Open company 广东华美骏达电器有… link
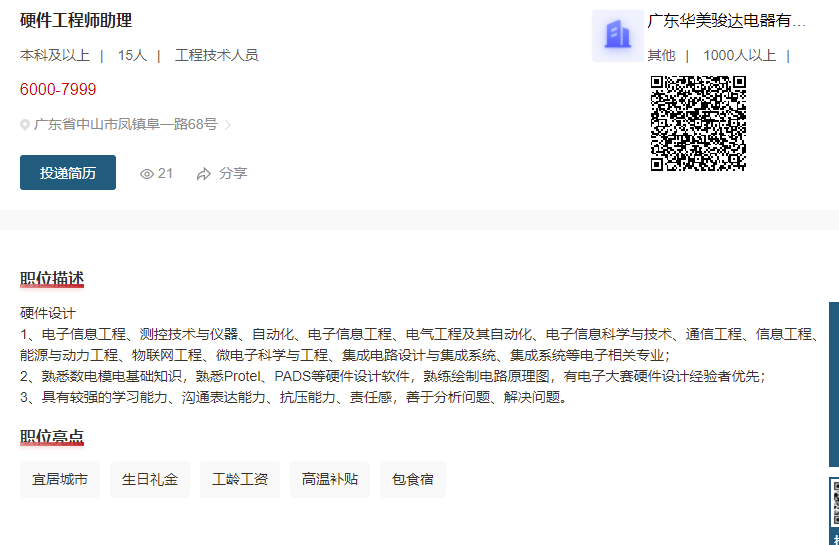The image size is (839, 545). [727, 21]
